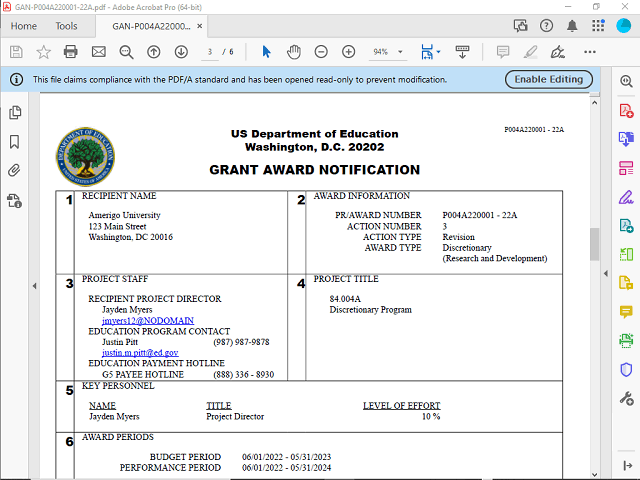Click the current page number field
This screenshot has width=640, height=480.
[x=211, y=51]
